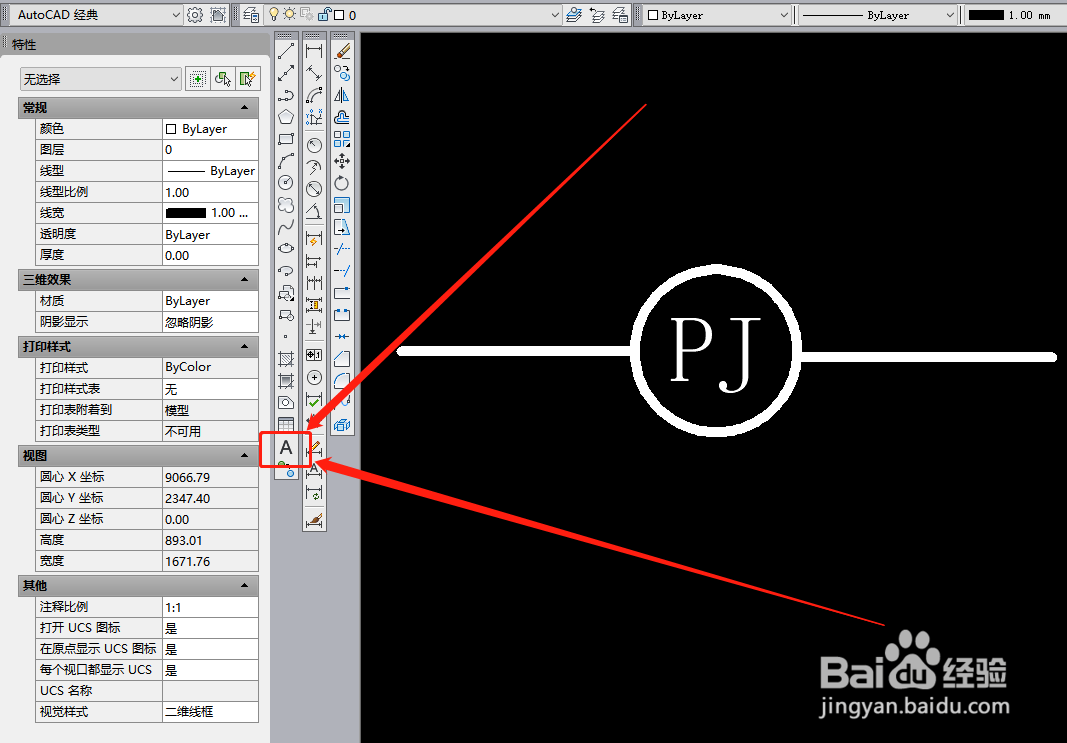The height and width of the screenshot is (743, 1067).
Task: Select the Circle drawing tool
Action: pos(286,182)
